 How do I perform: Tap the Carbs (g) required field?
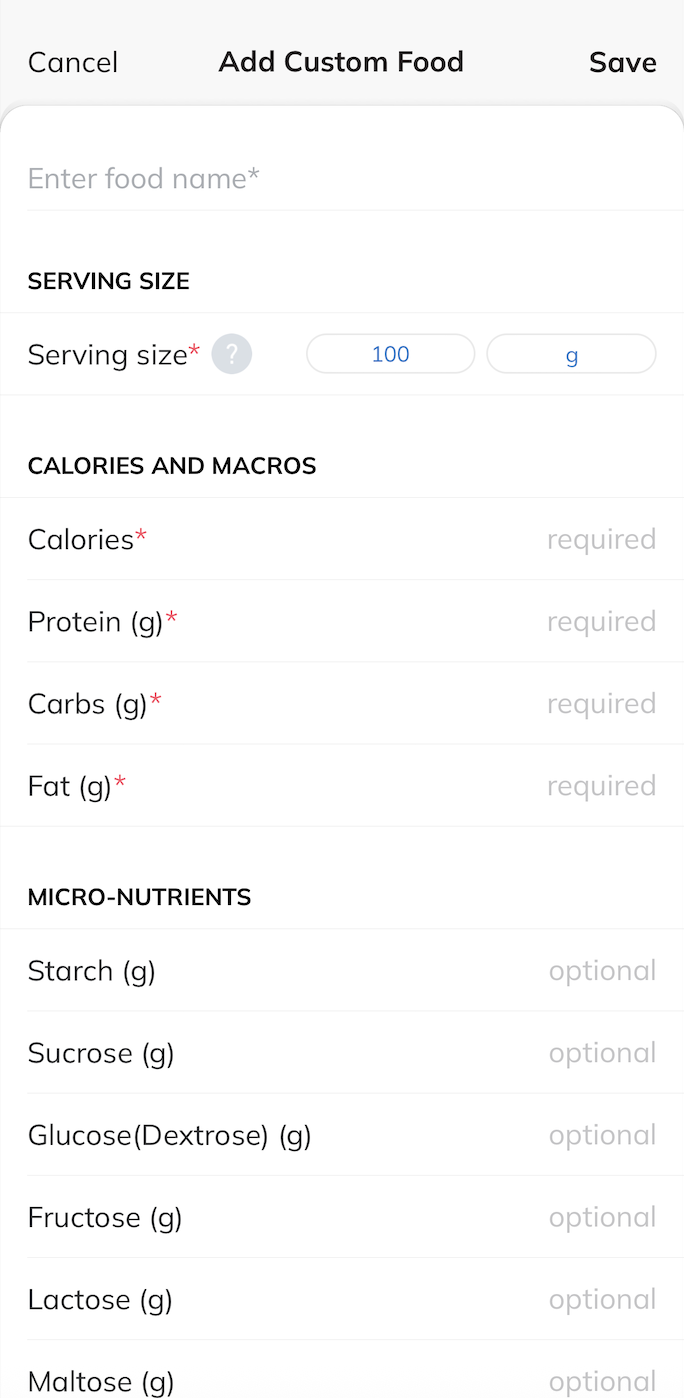click(x=600, y=704)
